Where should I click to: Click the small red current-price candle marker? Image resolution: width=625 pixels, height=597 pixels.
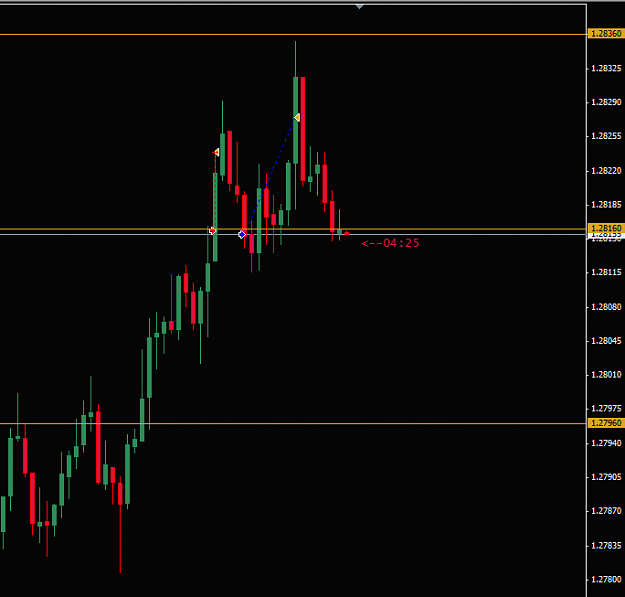(x=346, y=233)
